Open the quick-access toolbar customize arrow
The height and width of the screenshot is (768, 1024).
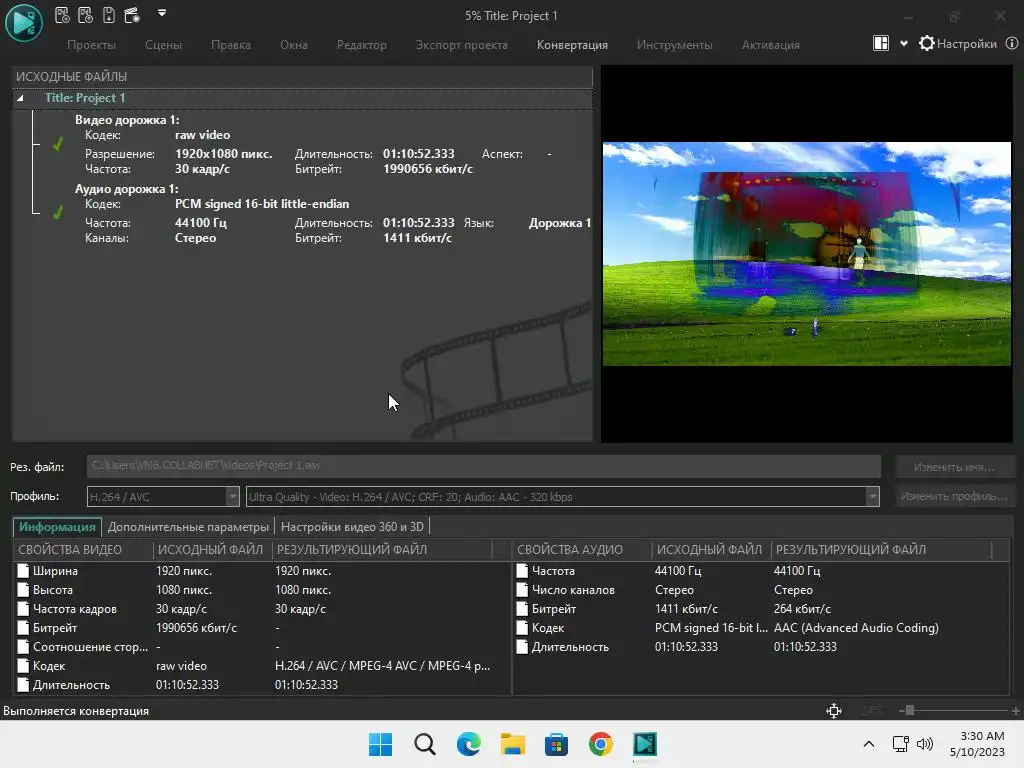pos(162,12)
